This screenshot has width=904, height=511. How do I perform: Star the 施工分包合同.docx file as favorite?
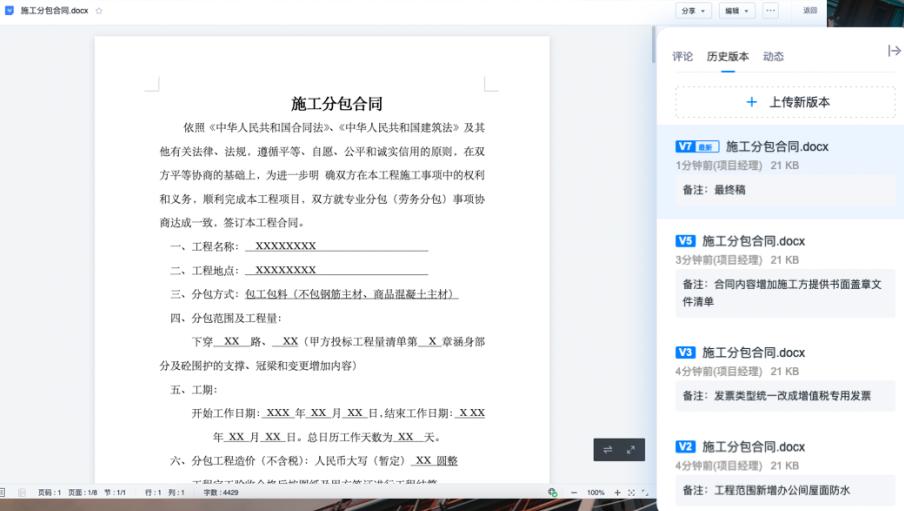tap(99, 10)
